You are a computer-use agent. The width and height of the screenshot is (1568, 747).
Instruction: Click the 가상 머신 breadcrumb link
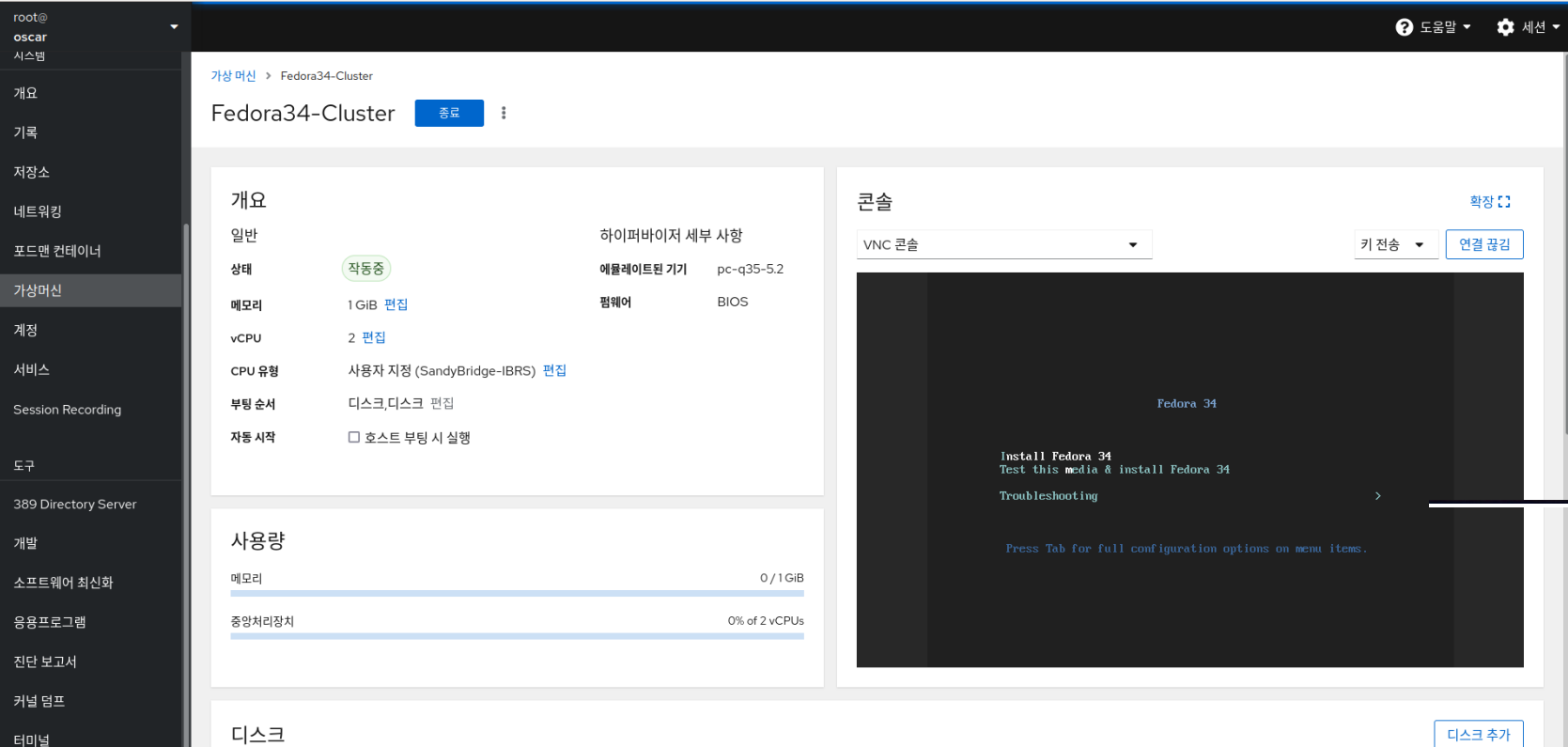click(233, 76)
